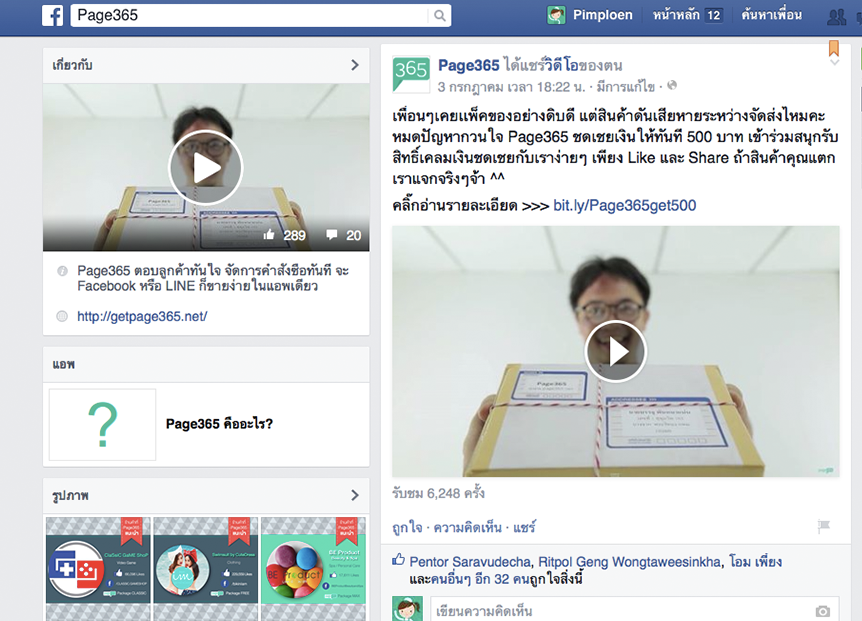Open Page365 page name in post header
862x621 pixels.
tap(468, 65)
